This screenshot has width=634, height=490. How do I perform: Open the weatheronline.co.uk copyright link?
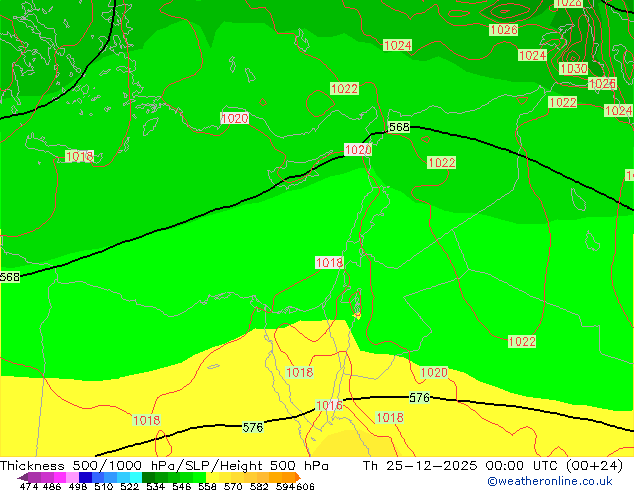550,481
